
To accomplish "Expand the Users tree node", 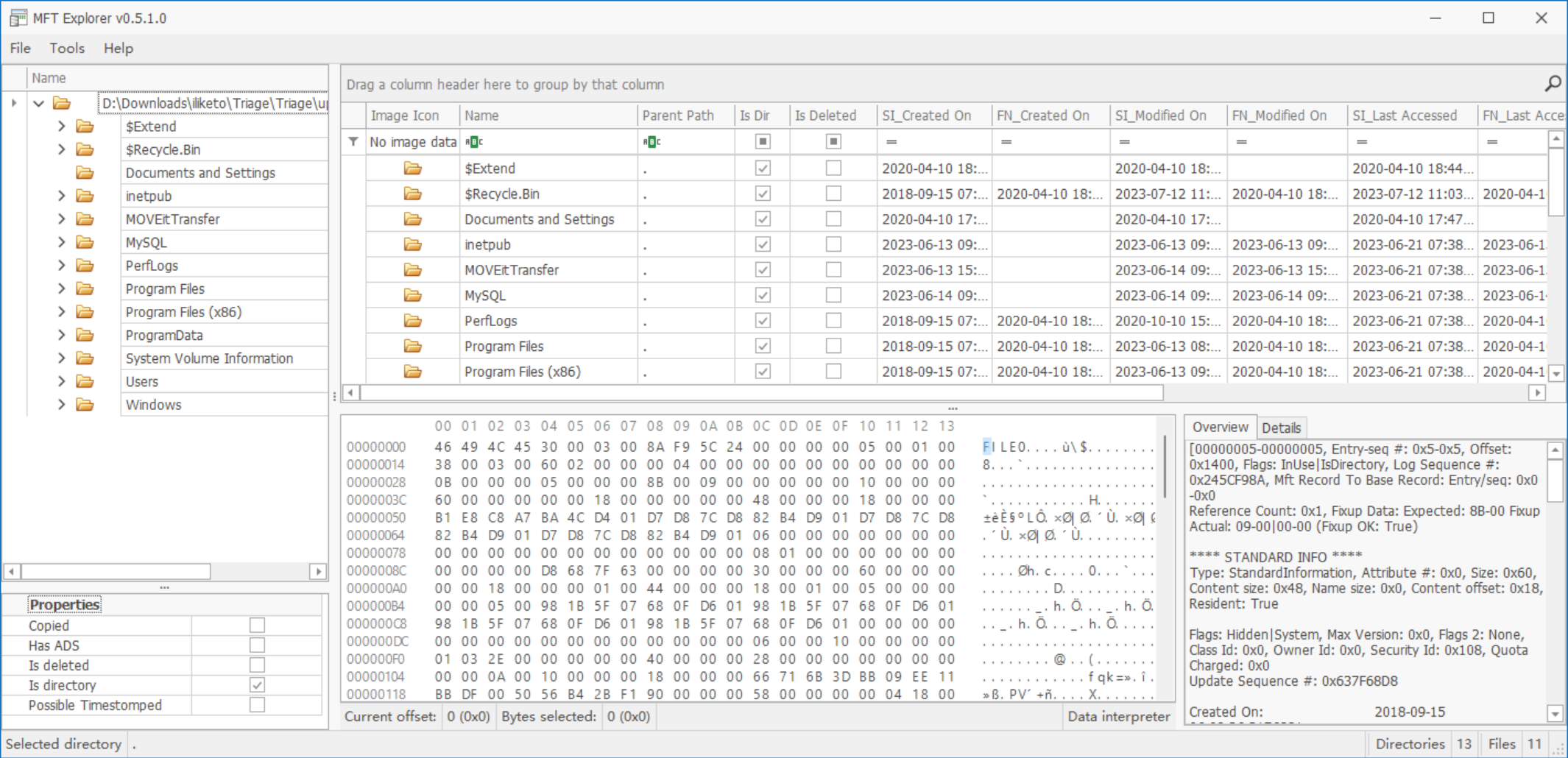I will (62, 381).
